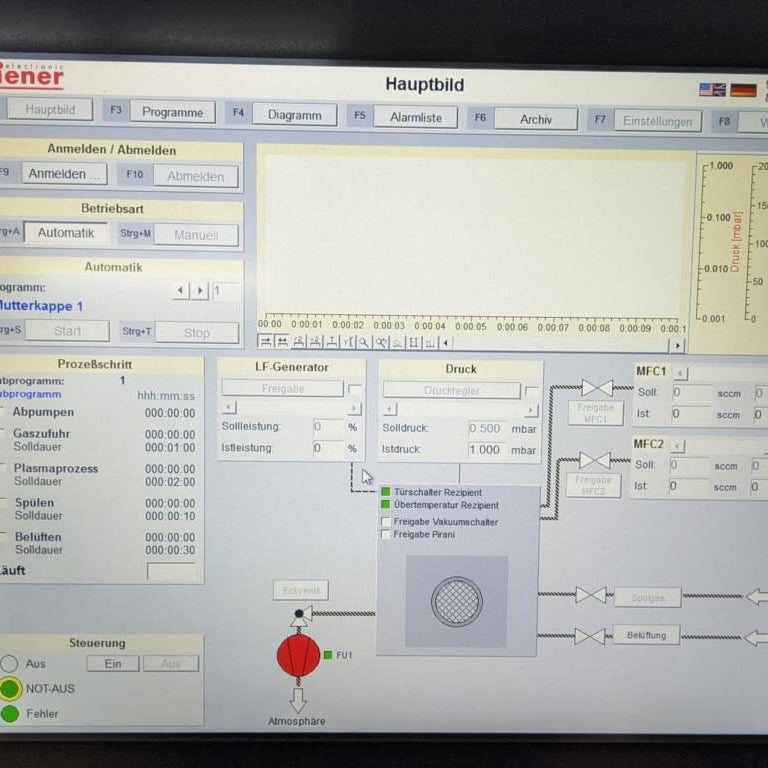
Task: Enable the Freigabe Vakuumschalter checkbox
Action: tap(386, 521)
